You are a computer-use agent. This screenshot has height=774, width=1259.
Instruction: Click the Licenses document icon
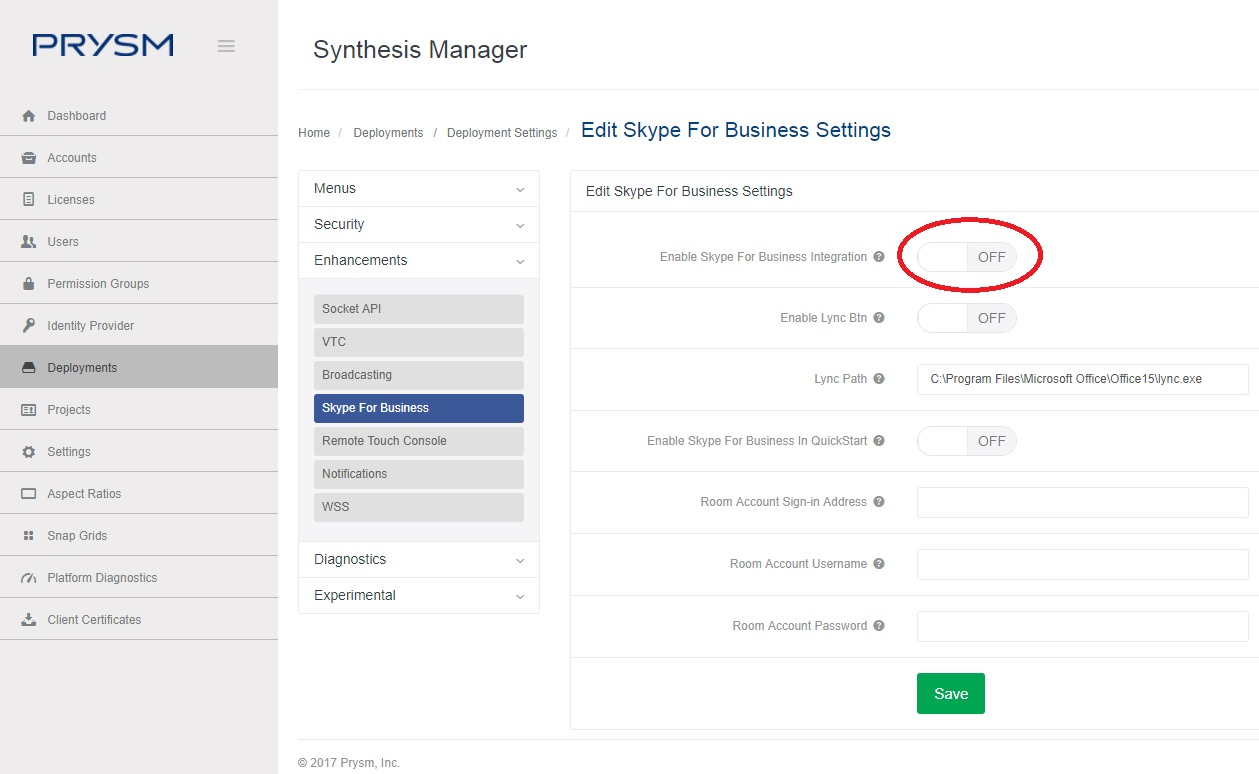[x=29, y=200]
